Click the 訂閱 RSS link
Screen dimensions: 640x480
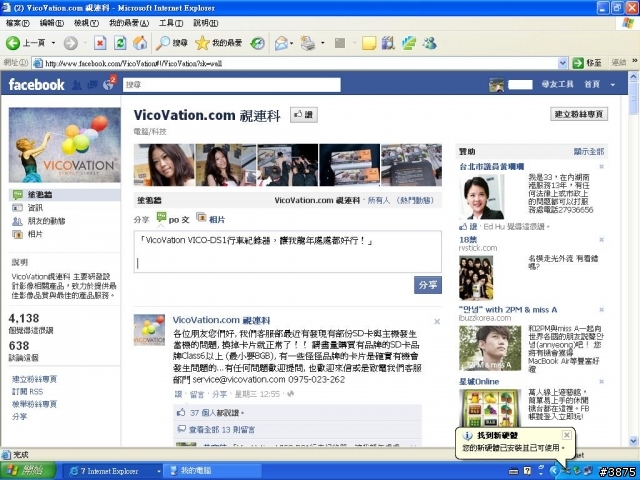[x=27, y=391]
